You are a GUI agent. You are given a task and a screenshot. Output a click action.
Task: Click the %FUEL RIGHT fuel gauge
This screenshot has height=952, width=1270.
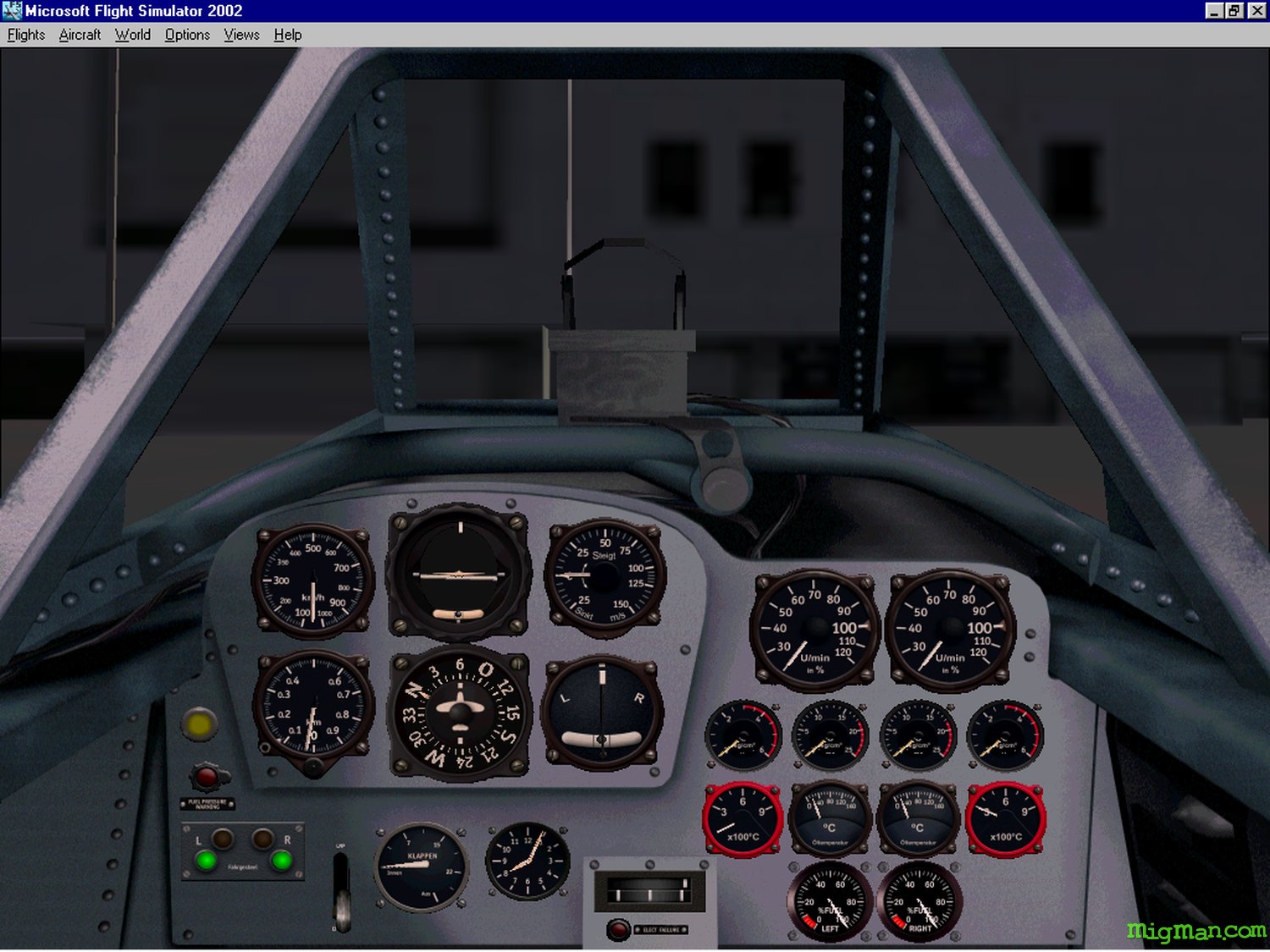919,903
